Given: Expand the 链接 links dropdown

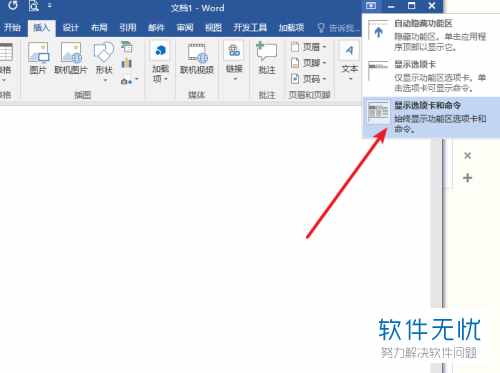Looking at the screenshot, I should coord(234,62).
